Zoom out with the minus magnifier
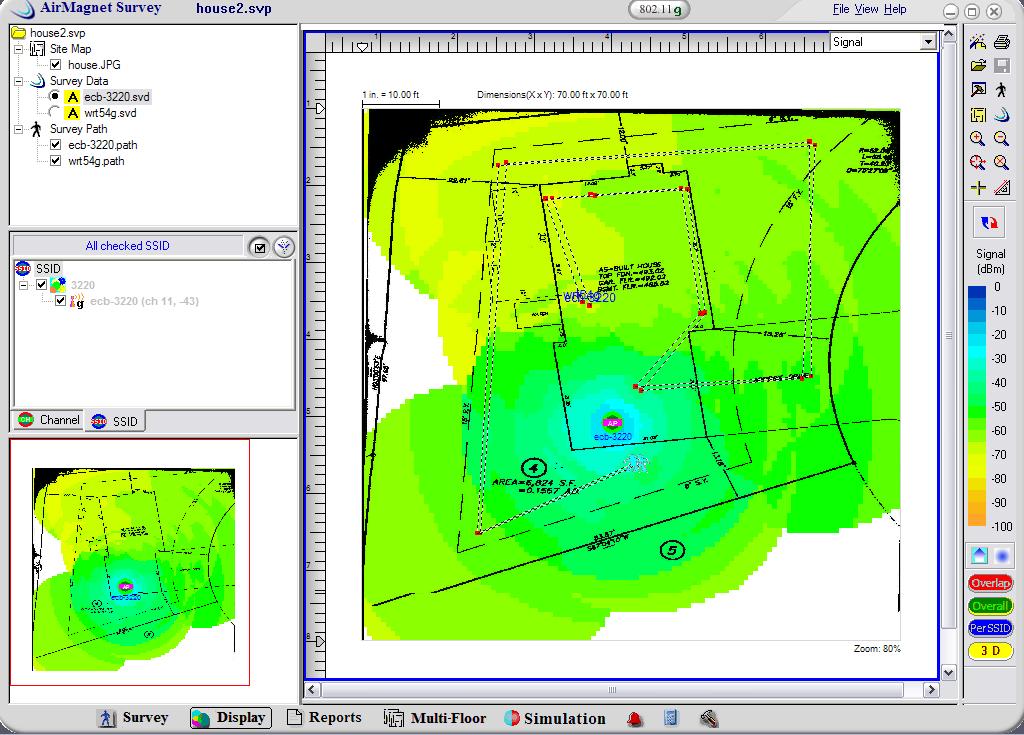Viewport: 1024px width, 735px height. click(1002, 139)
